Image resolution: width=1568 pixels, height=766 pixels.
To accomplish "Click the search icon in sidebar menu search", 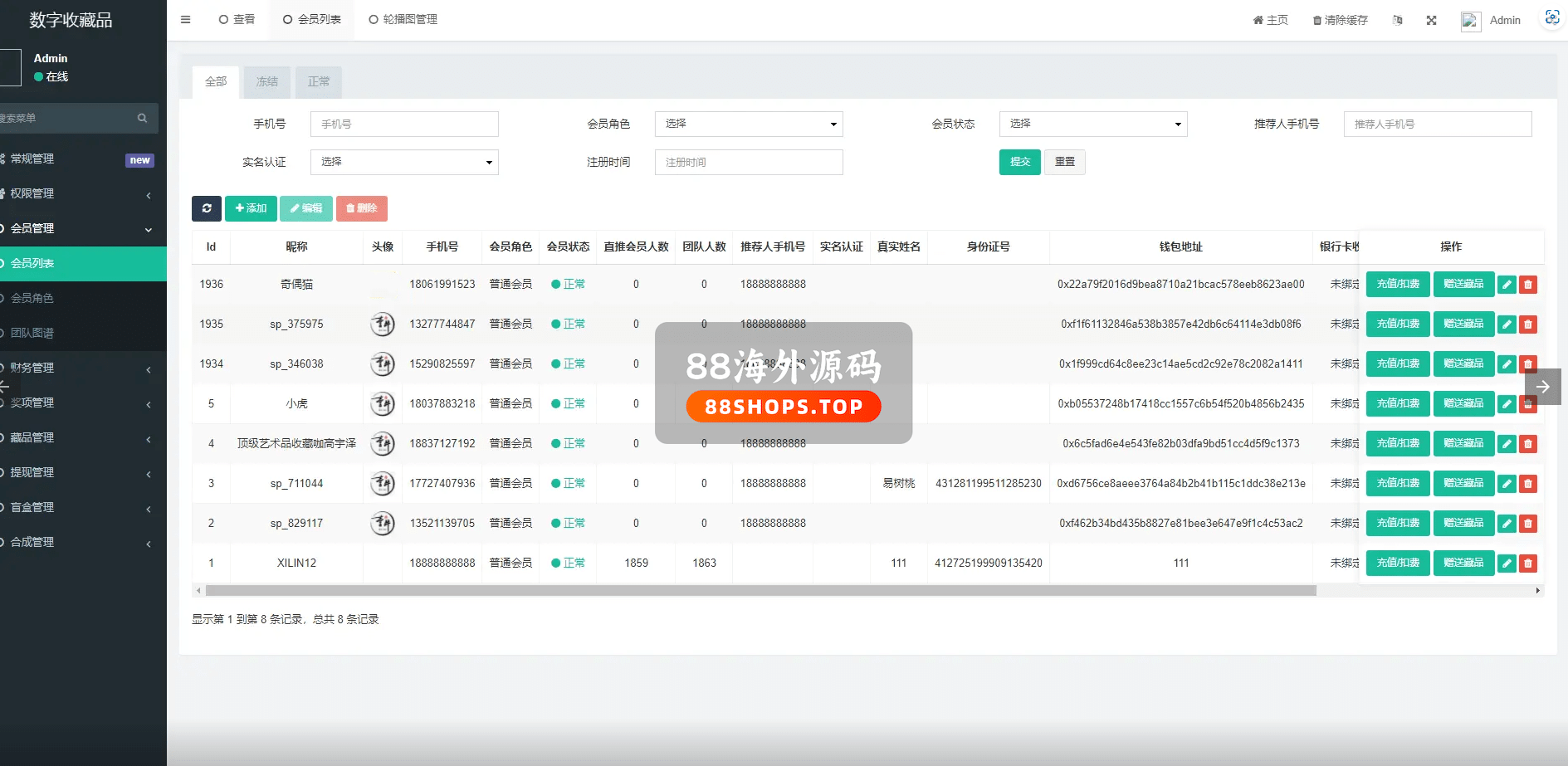I will click(x=142, y=119).
